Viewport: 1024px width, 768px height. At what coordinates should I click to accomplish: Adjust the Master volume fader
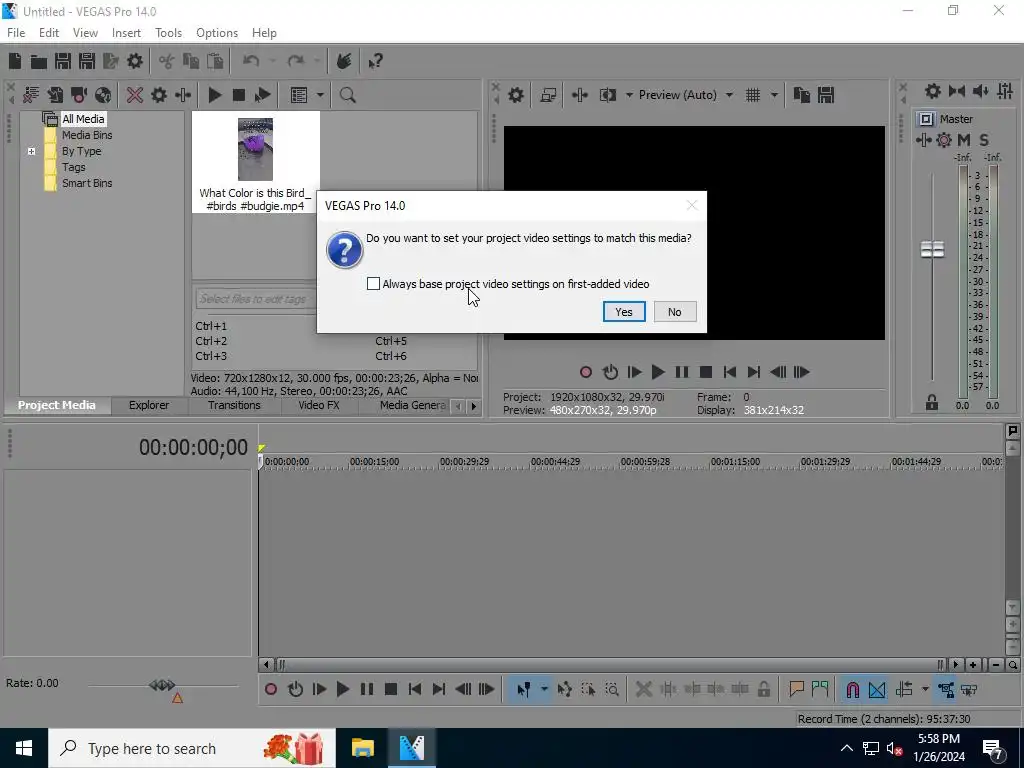(x=932, y=249)
